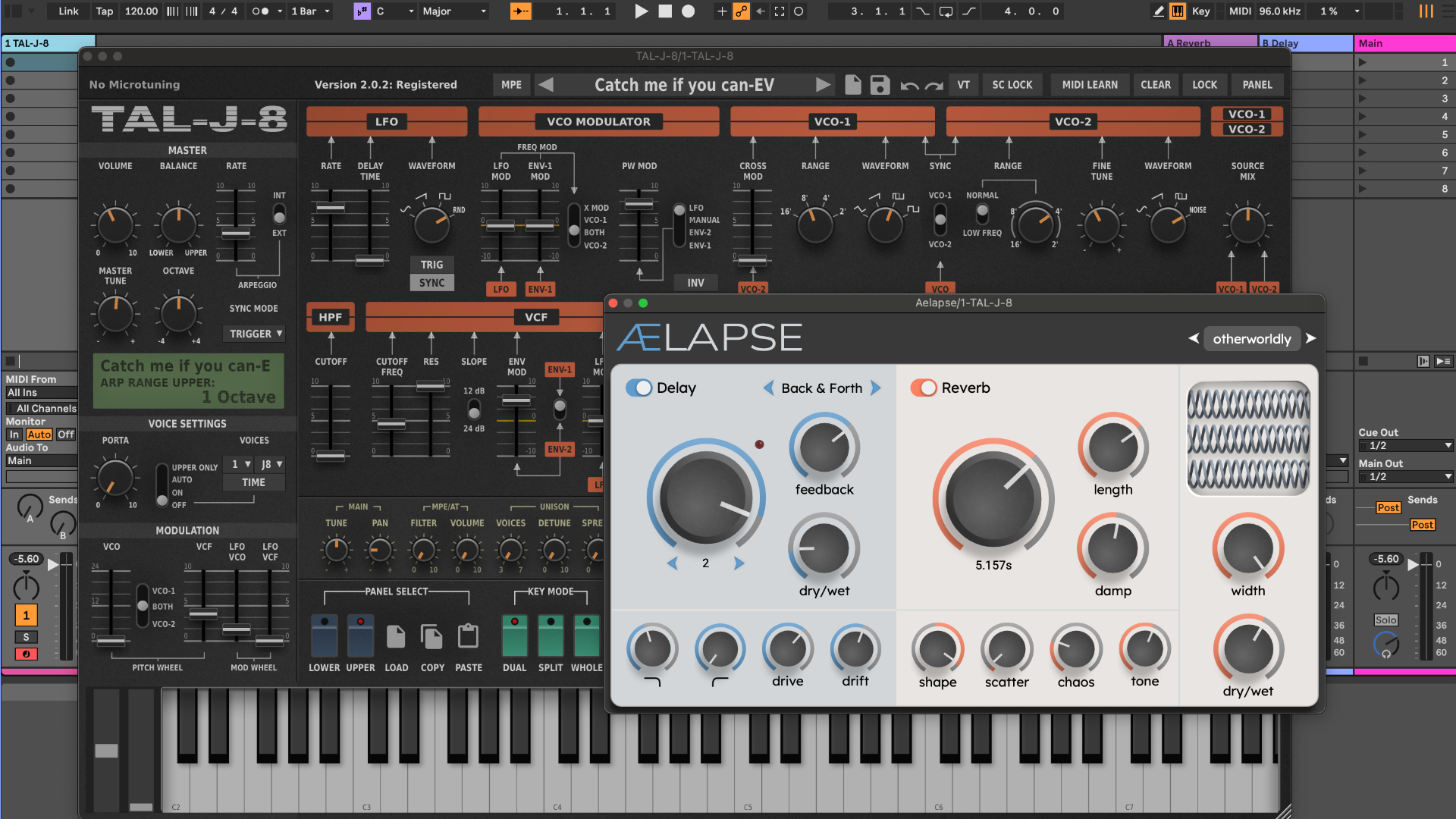
Task: Click the new preset page icon
Action: pos(853,85)
